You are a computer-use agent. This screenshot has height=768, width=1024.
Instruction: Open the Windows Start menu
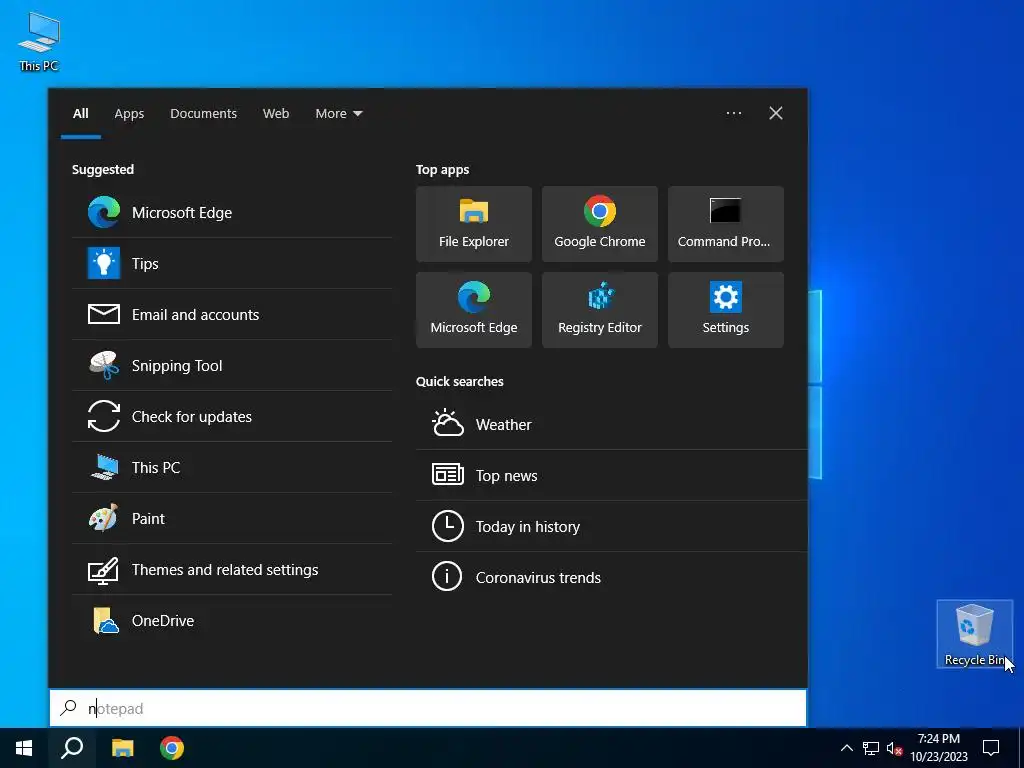pos(24,748)
